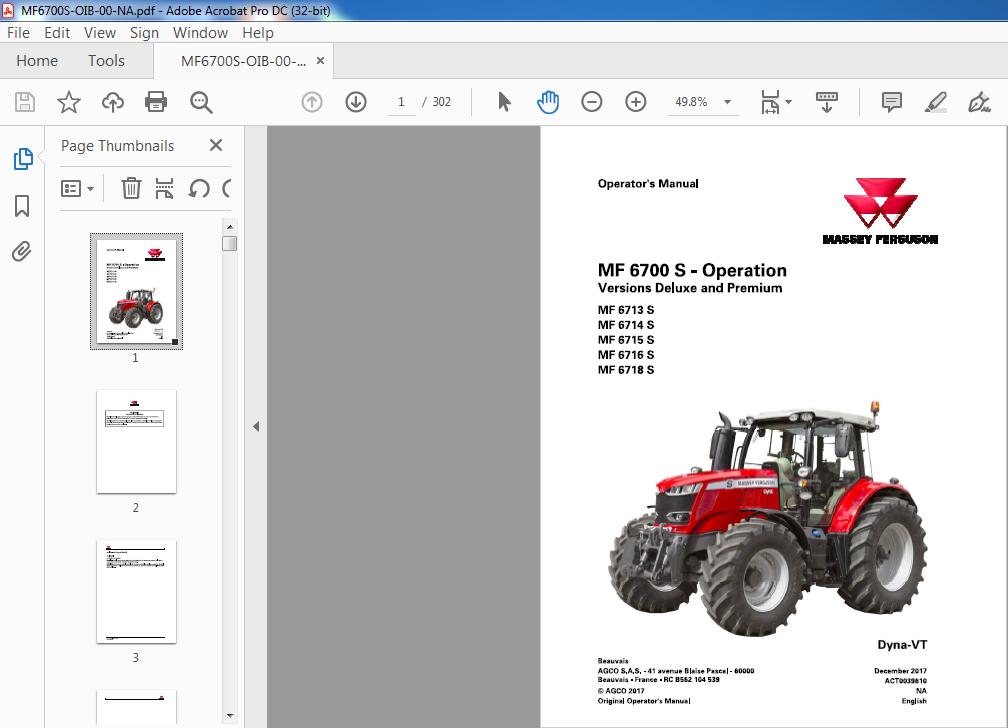
Task: Choose the Selection arrow tool
Action: (x=504, y=102)
